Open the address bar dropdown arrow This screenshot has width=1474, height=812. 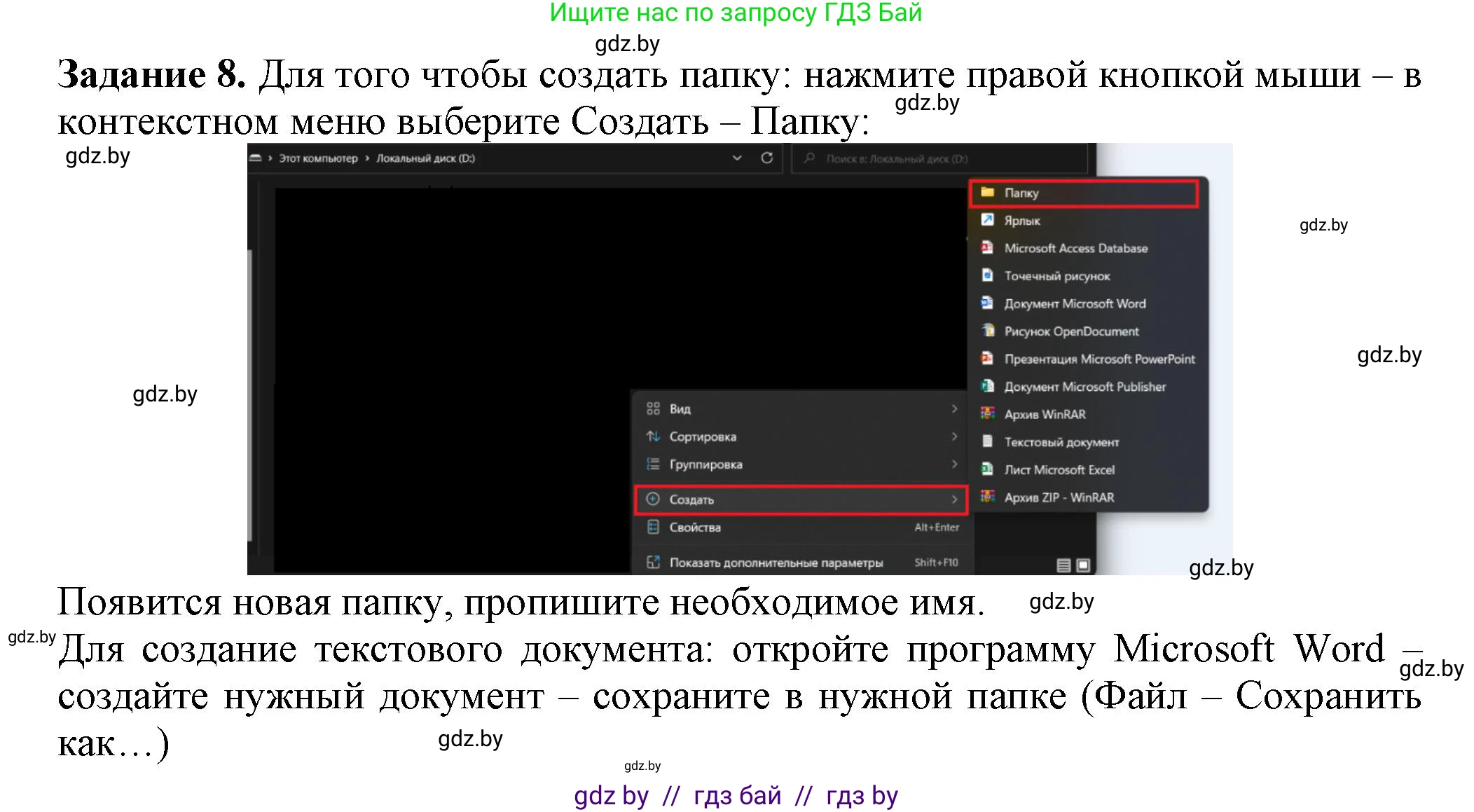737,158
